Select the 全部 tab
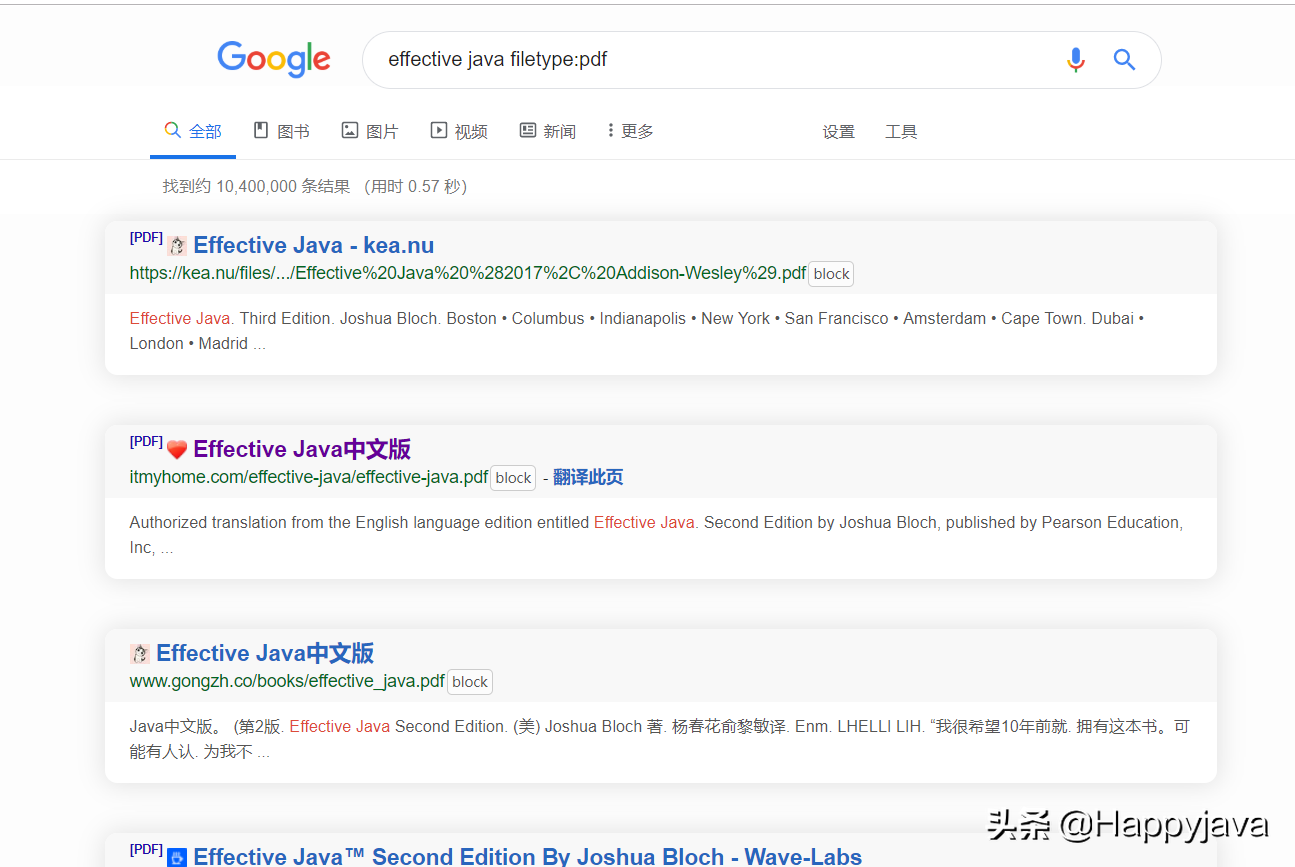The width and height of the screenshot is (1295, 867). click(x=193, y=131)
